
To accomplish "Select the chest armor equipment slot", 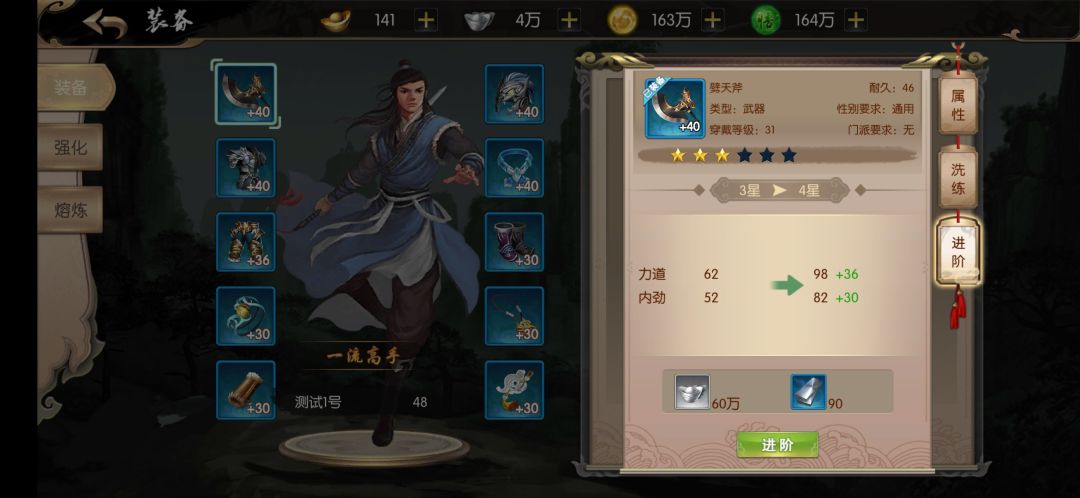I will click(246, 168).
